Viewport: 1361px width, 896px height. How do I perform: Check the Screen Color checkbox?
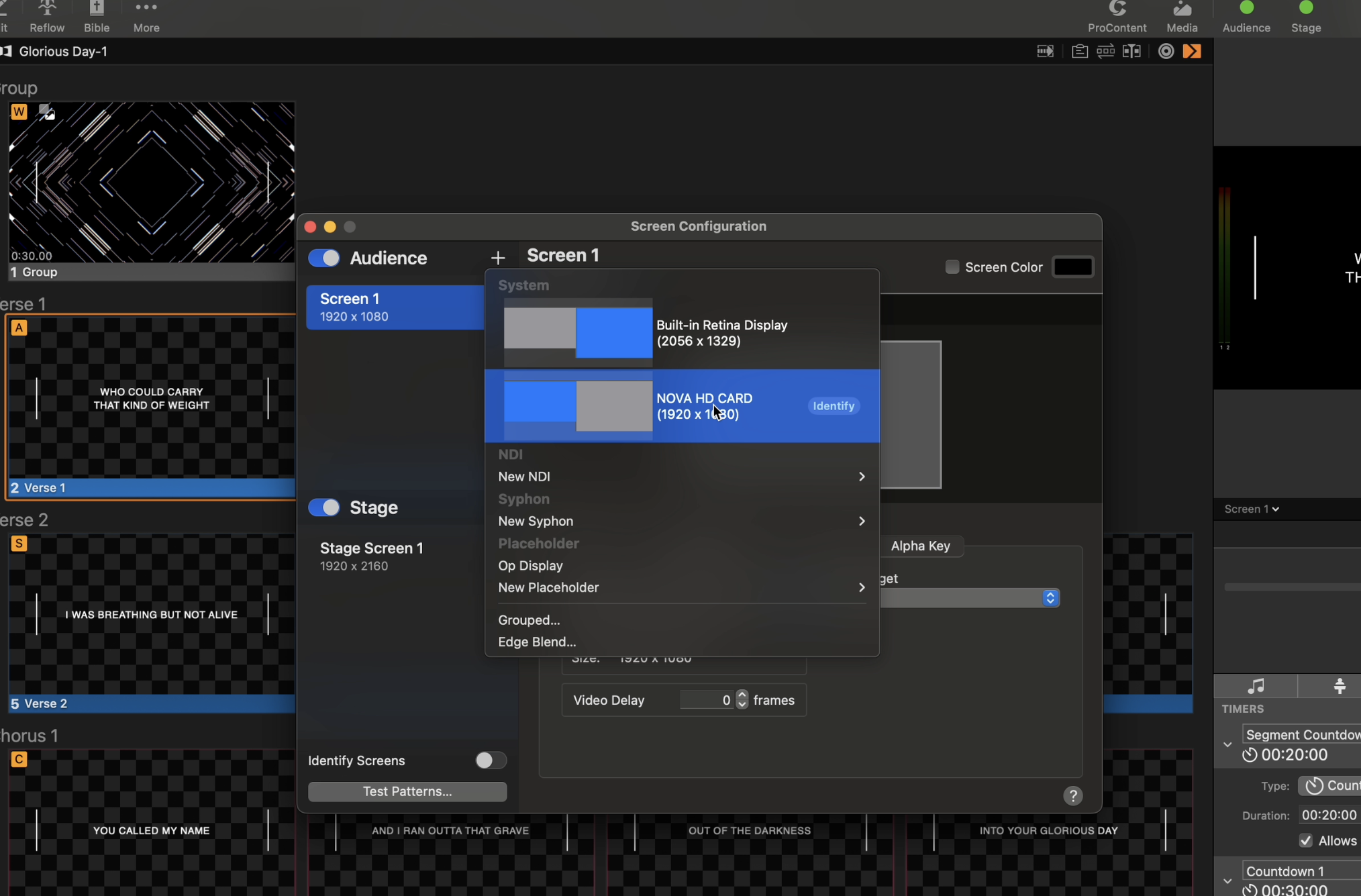(952, 267)
